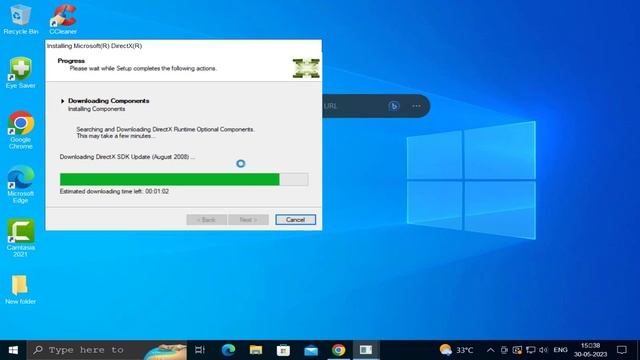The height and width of the screenshot is (360, 640).
Task: Click the Installing Microsoft(R) DirectX(R) title bar
Action: pos(184,46)
